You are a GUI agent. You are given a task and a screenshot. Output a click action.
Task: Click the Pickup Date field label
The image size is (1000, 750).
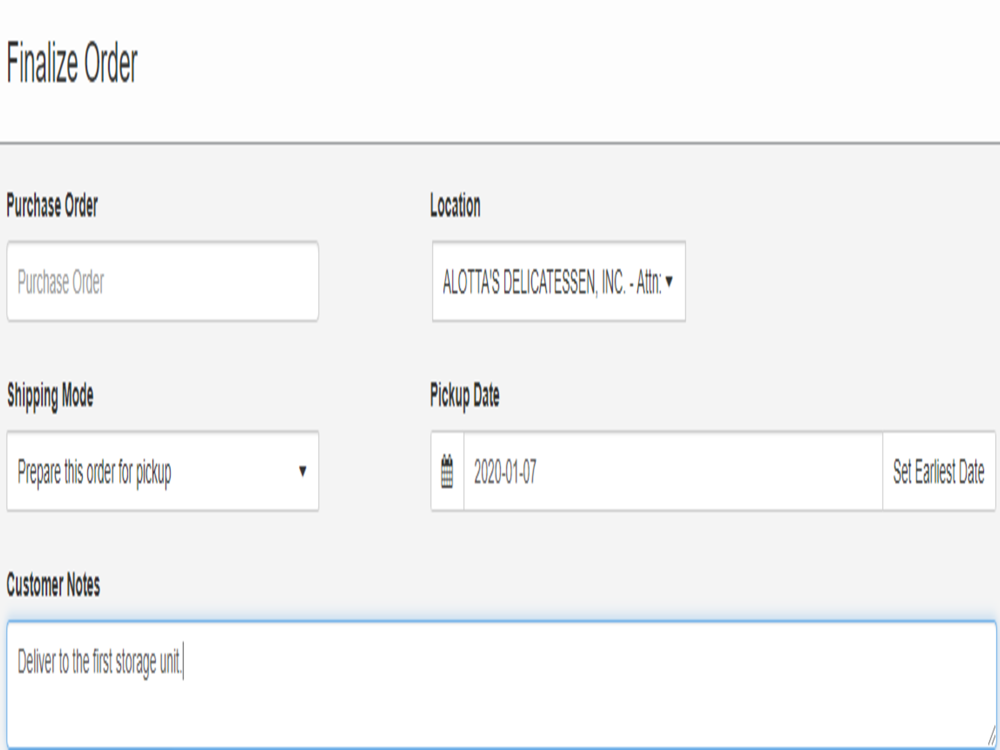(x=464, y=396)
